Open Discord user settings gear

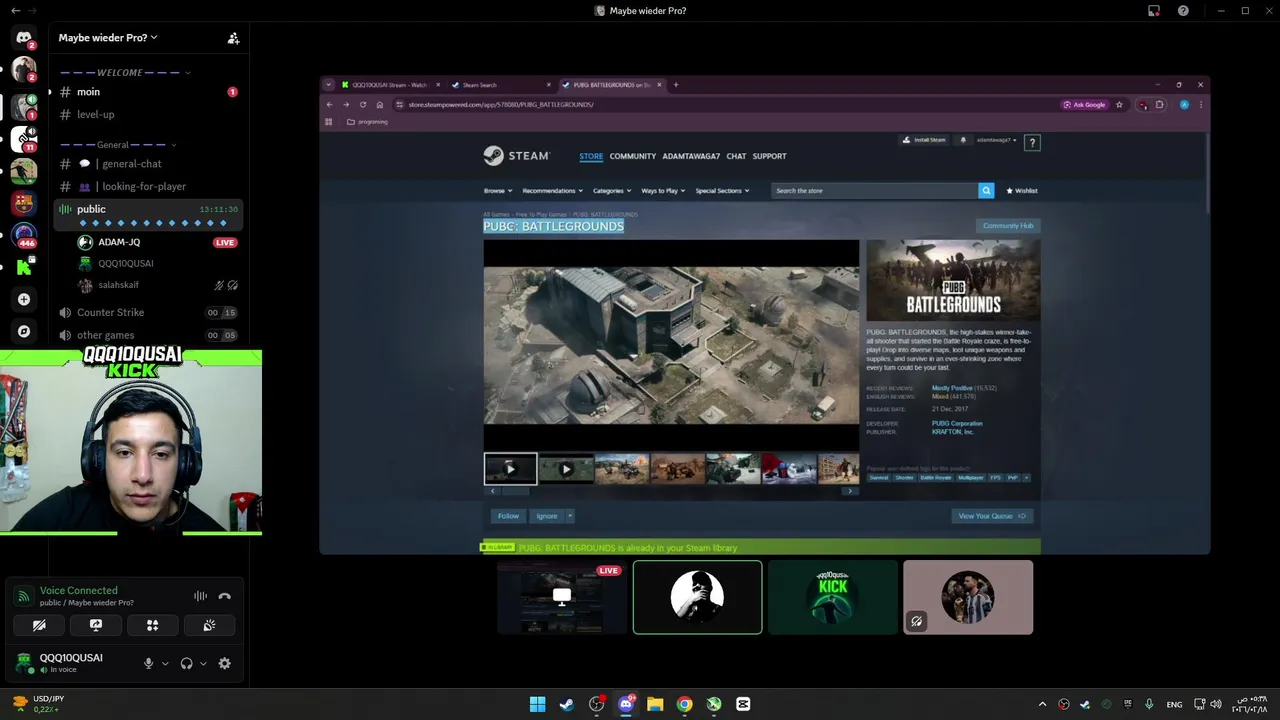coord(225,663)
